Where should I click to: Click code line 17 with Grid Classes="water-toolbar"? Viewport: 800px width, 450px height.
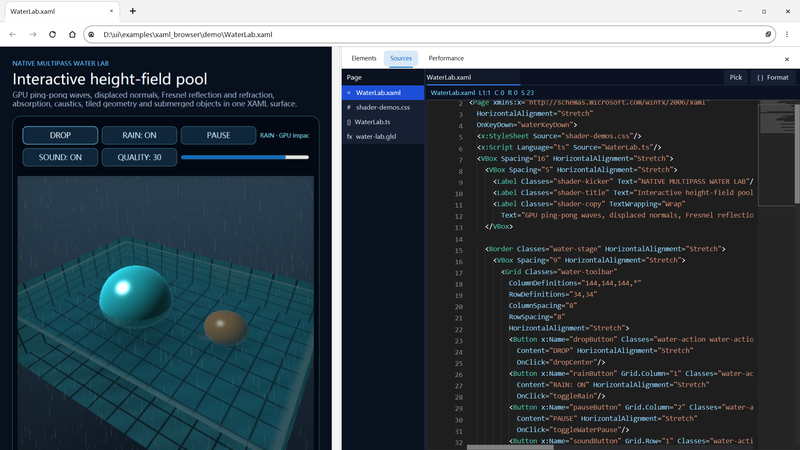tap(560, 271)
